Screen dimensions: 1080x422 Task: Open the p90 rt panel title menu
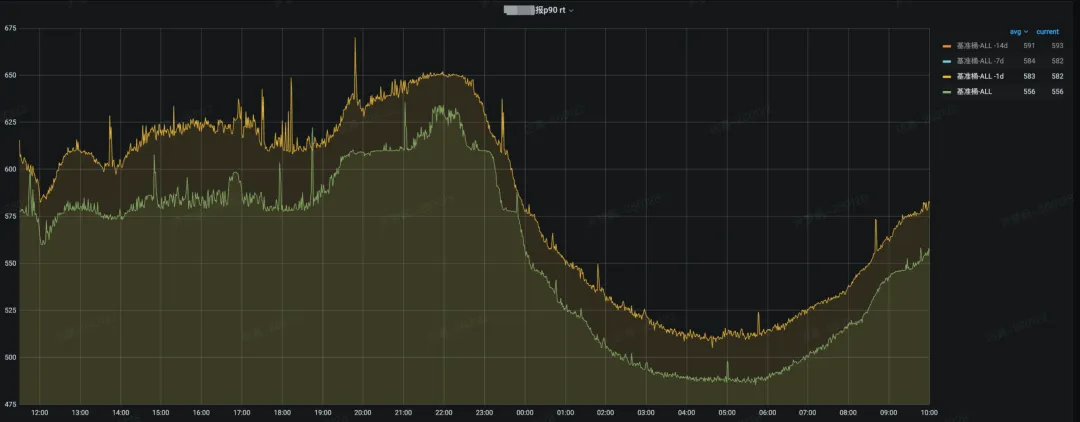point(539,10)
